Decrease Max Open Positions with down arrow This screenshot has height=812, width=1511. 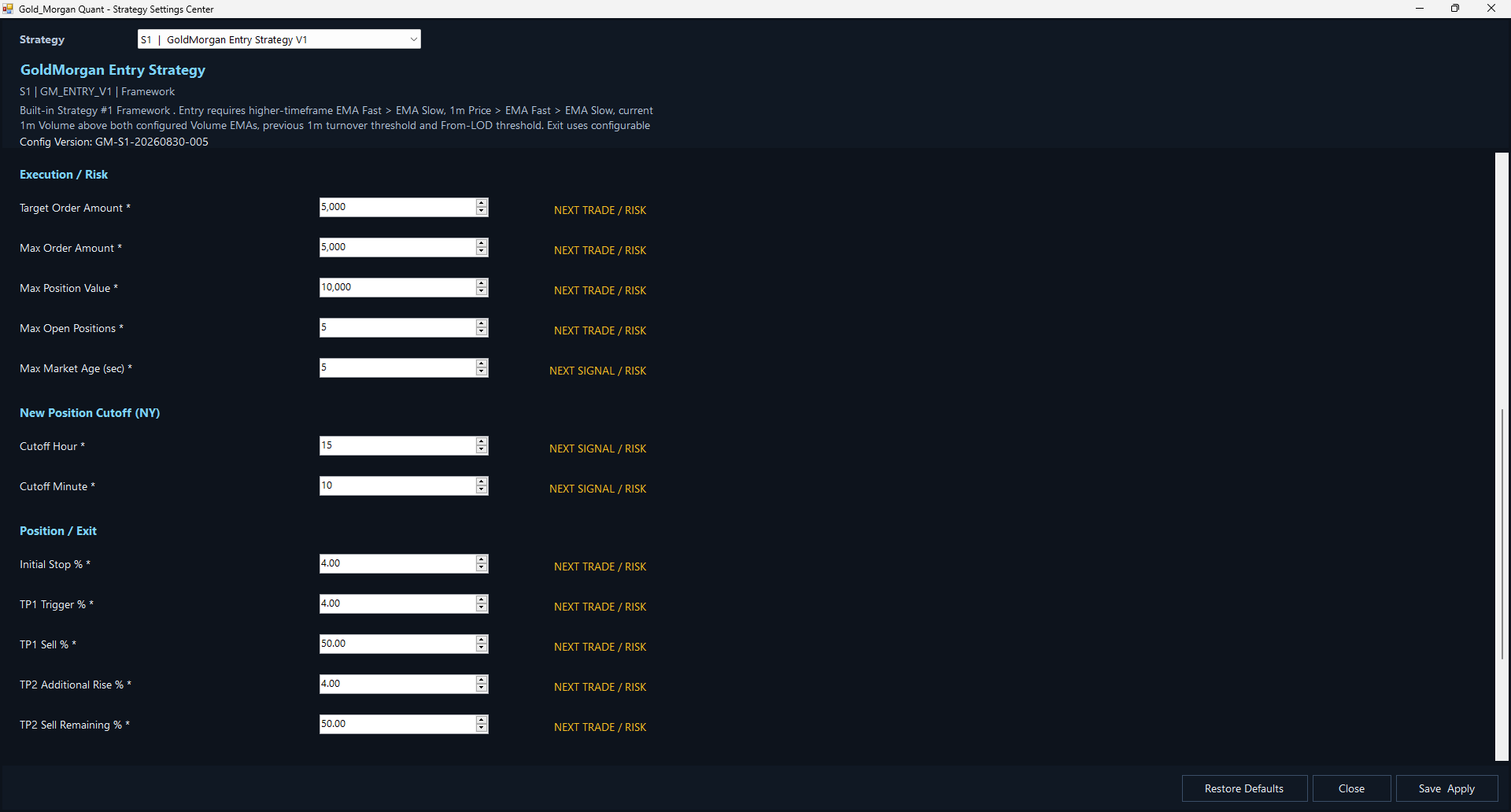coord(482,332)
